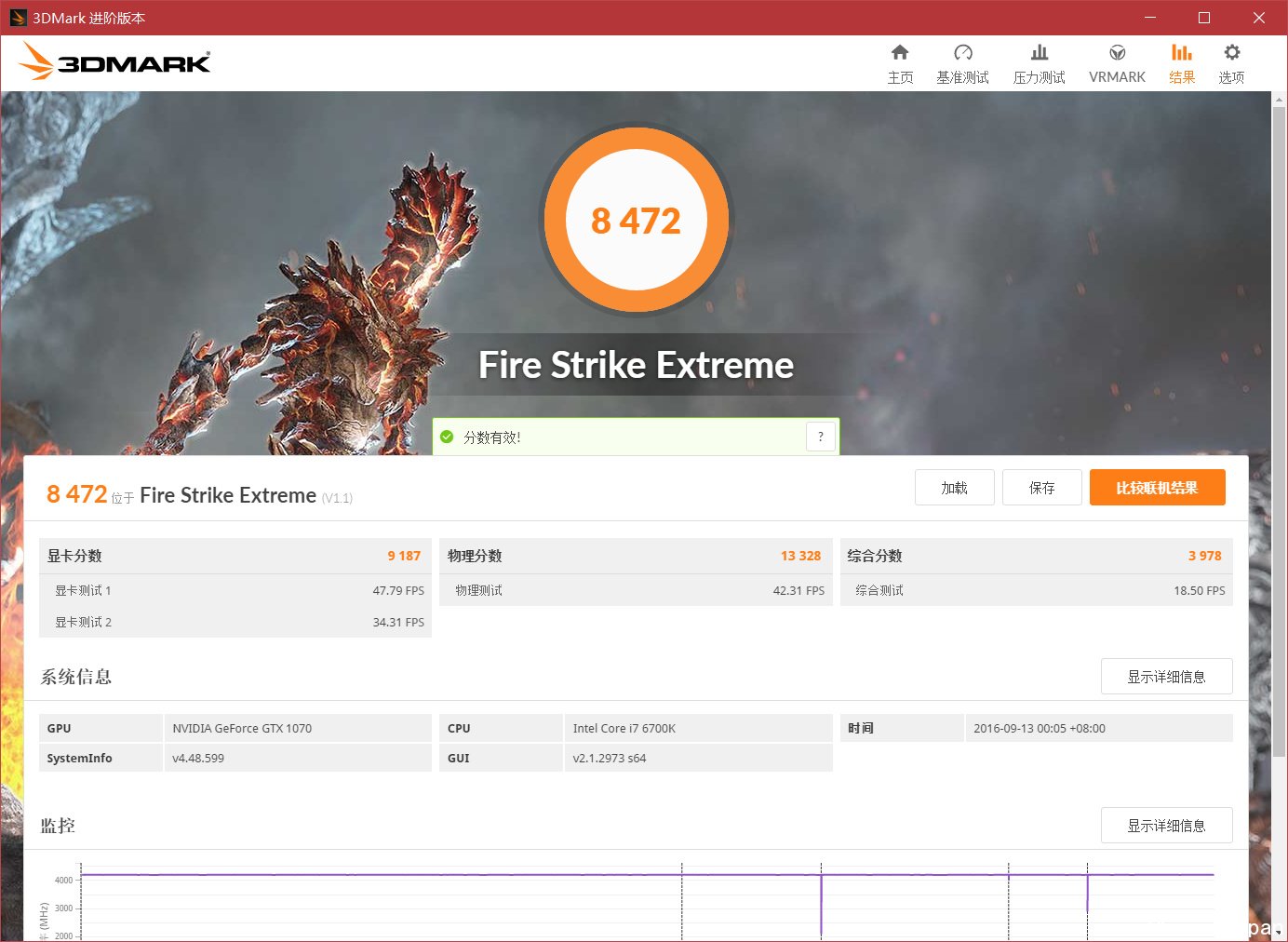Screen dimensions: 1288x942
Task: Click the Fire Strike Extreme title text
Action: 637,365
